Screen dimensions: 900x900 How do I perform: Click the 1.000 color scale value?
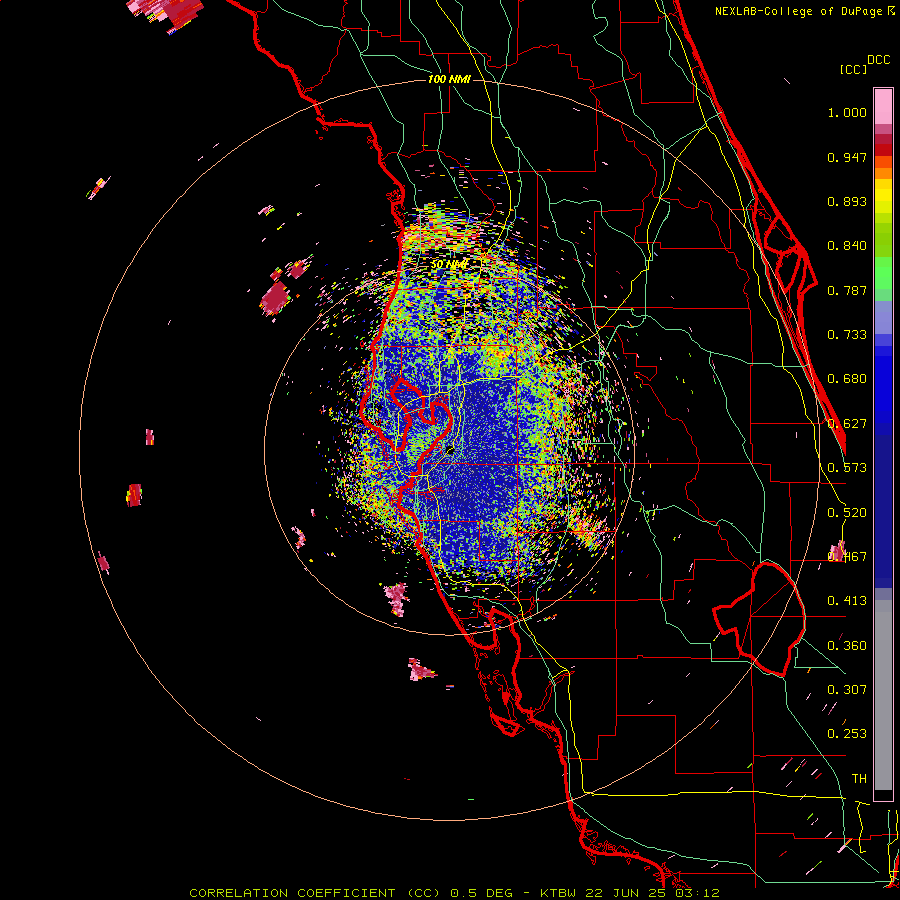847,112
